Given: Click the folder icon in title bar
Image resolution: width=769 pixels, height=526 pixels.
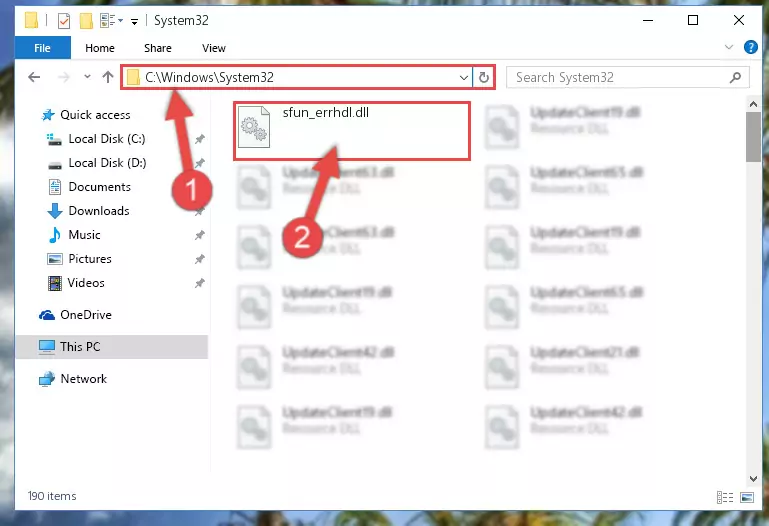Looking at the screenshot, I should coord(31,20).
